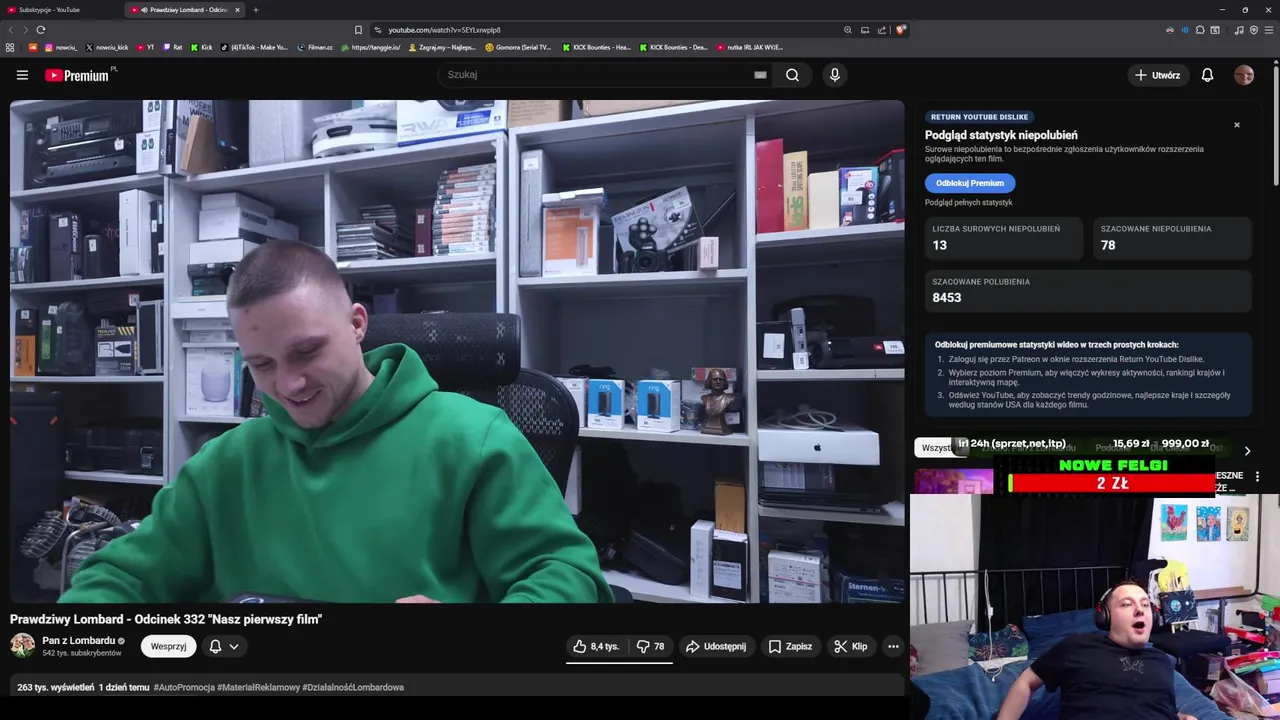This screenshot has height=720, width=1280.
Task: Click the video title Prawdziwy Lombard - Odcinek 332
Action: pos(166,619)
